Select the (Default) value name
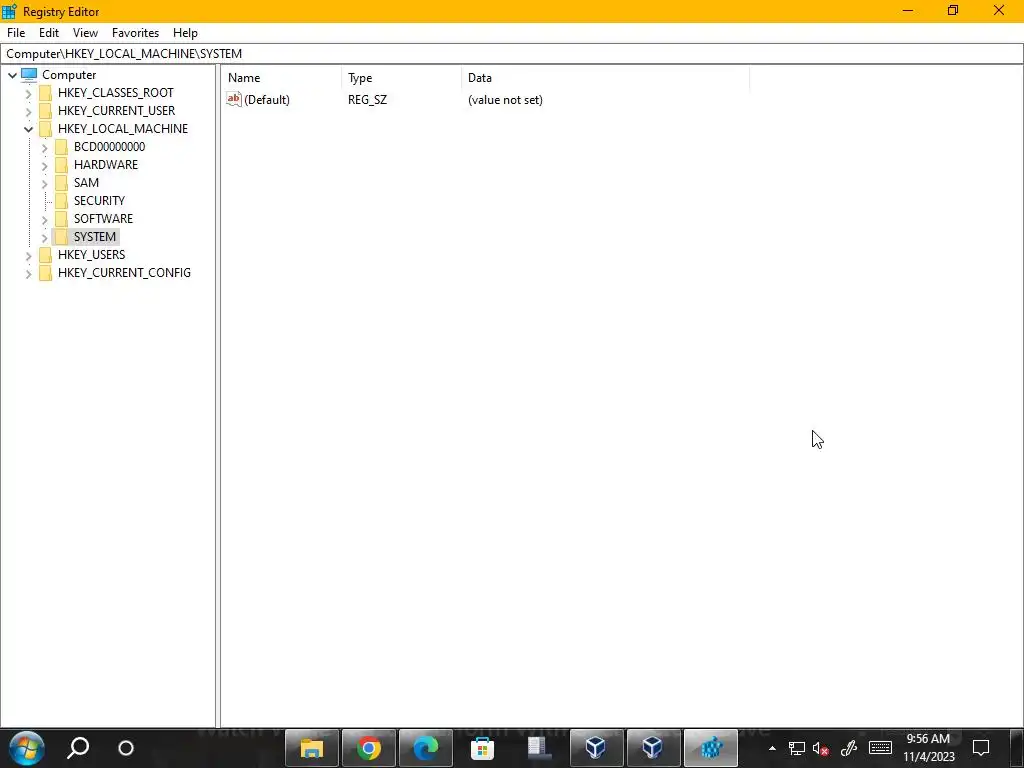Screen dimensions: 1024x768 click(266, 100)
